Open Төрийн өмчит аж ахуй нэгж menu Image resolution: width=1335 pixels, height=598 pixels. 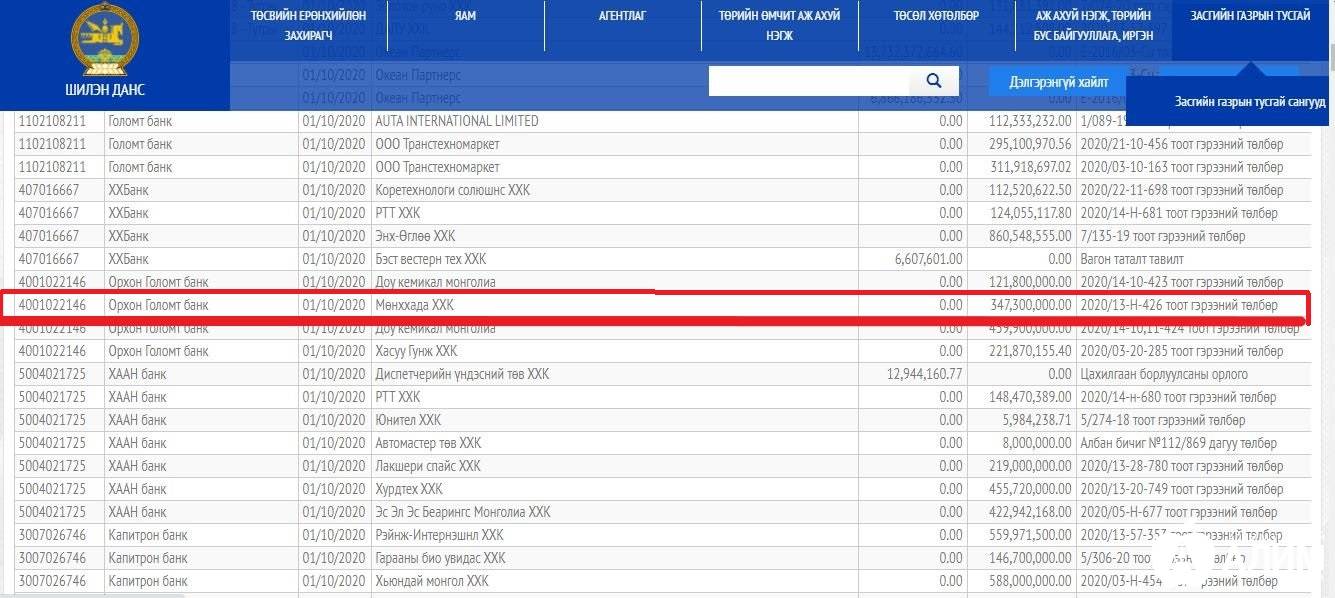click(779, 26)
